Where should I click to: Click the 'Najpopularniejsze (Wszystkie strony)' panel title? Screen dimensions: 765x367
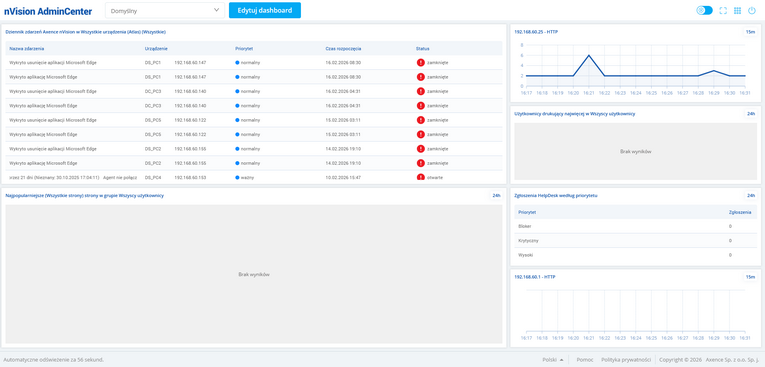tap(84, 195)
